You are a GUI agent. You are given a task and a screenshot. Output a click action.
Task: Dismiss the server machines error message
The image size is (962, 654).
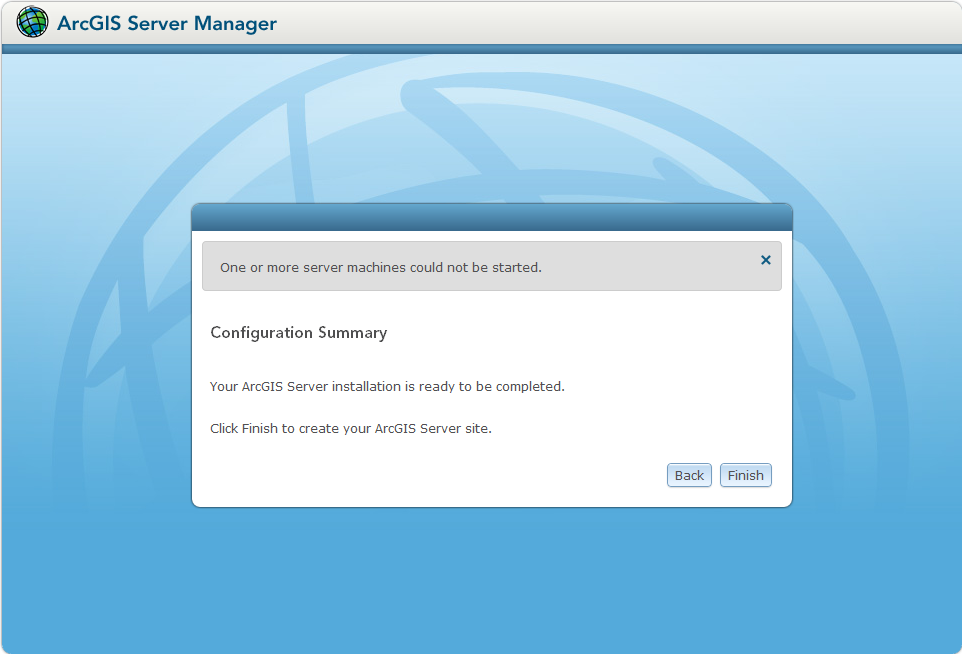(x=766, y=260)
